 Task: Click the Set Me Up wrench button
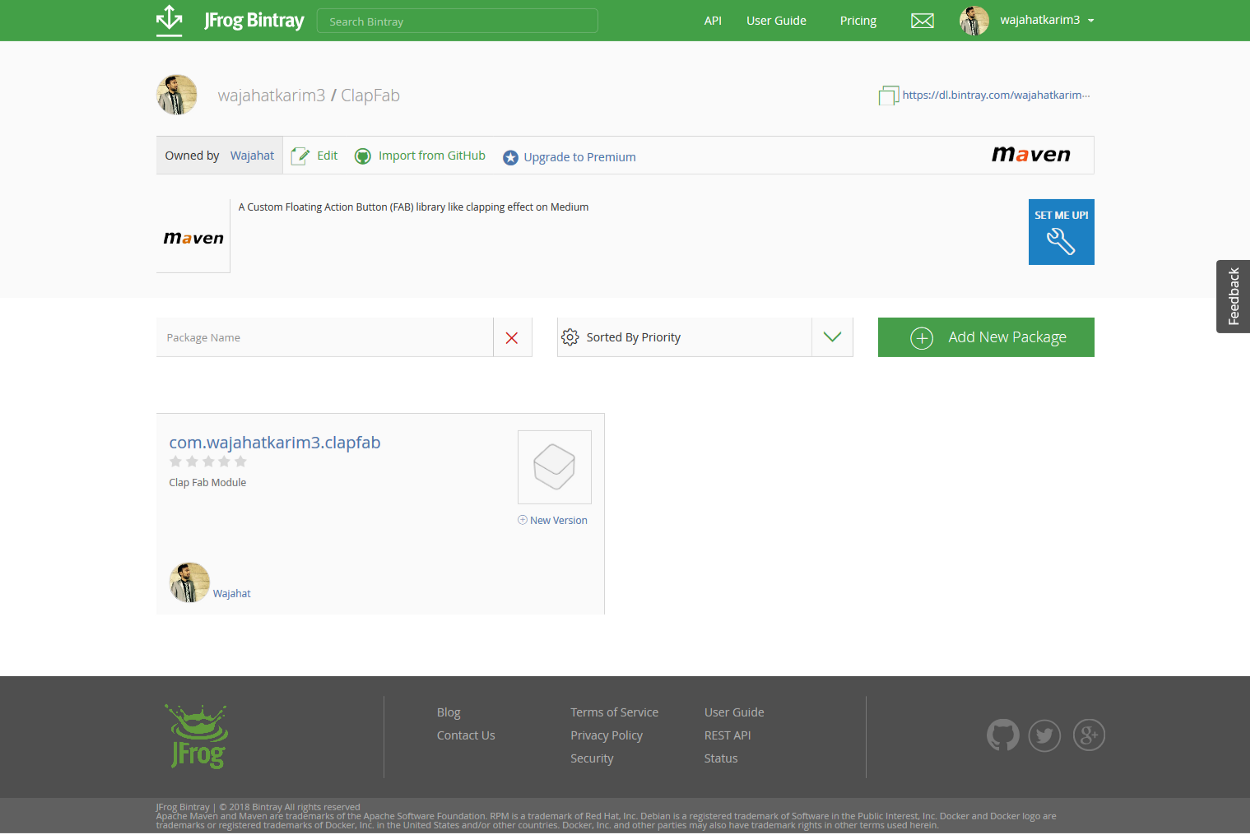(1061, 232)
